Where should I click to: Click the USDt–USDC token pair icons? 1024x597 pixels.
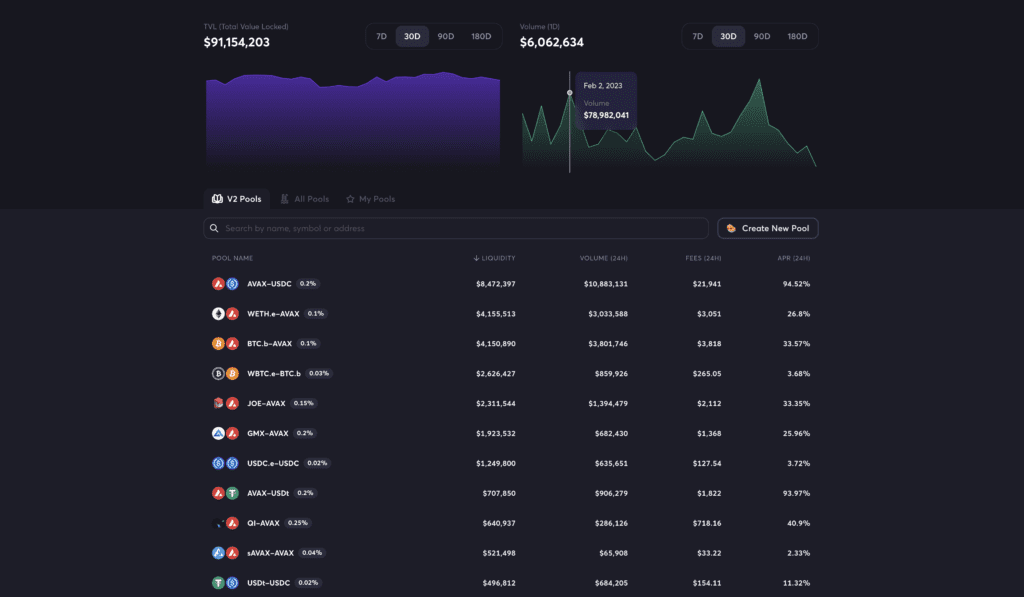[225, 583]
